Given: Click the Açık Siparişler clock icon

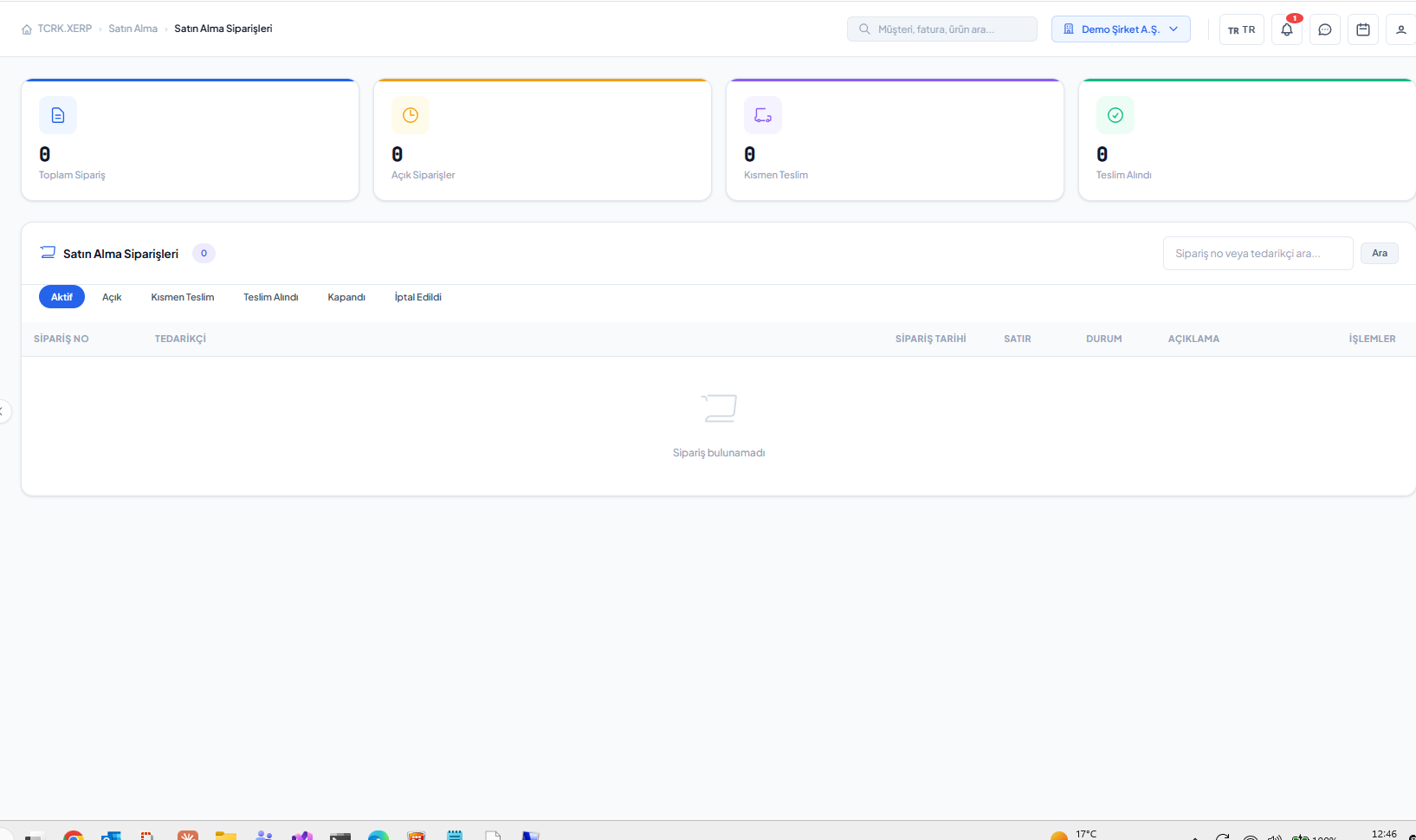Looking at the screenshot, I should click(x=411, y=115).
